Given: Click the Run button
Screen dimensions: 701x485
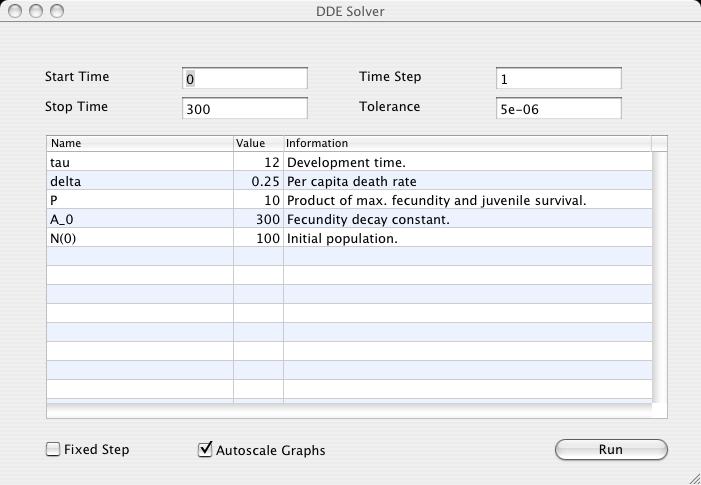Looking at the screenshot, I should click(x=610, y=450).
